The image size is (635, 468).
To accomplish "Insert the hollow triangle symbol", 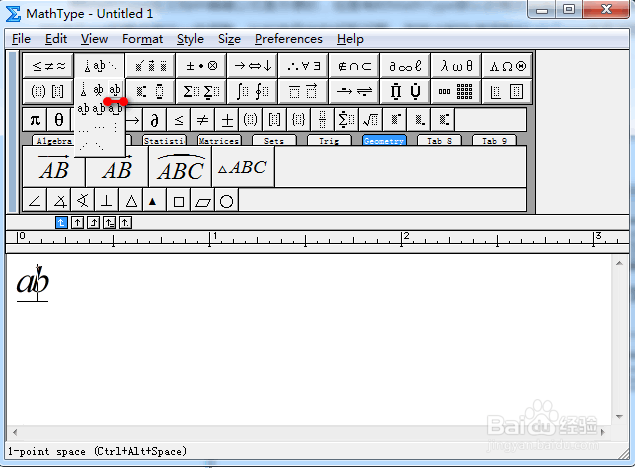I will pos(131,200).
